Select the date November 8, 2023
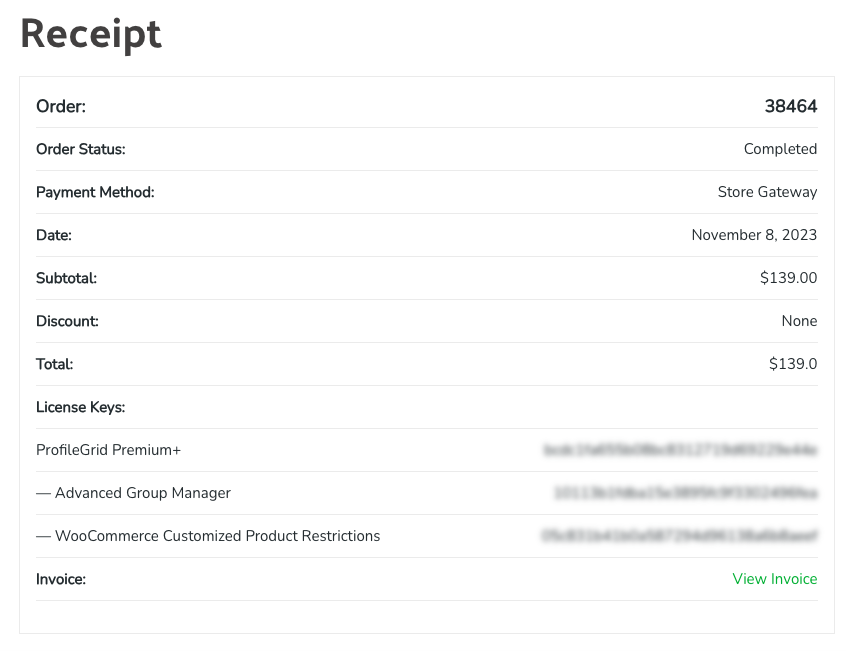846x651 pixels. (x=754, y=235)
